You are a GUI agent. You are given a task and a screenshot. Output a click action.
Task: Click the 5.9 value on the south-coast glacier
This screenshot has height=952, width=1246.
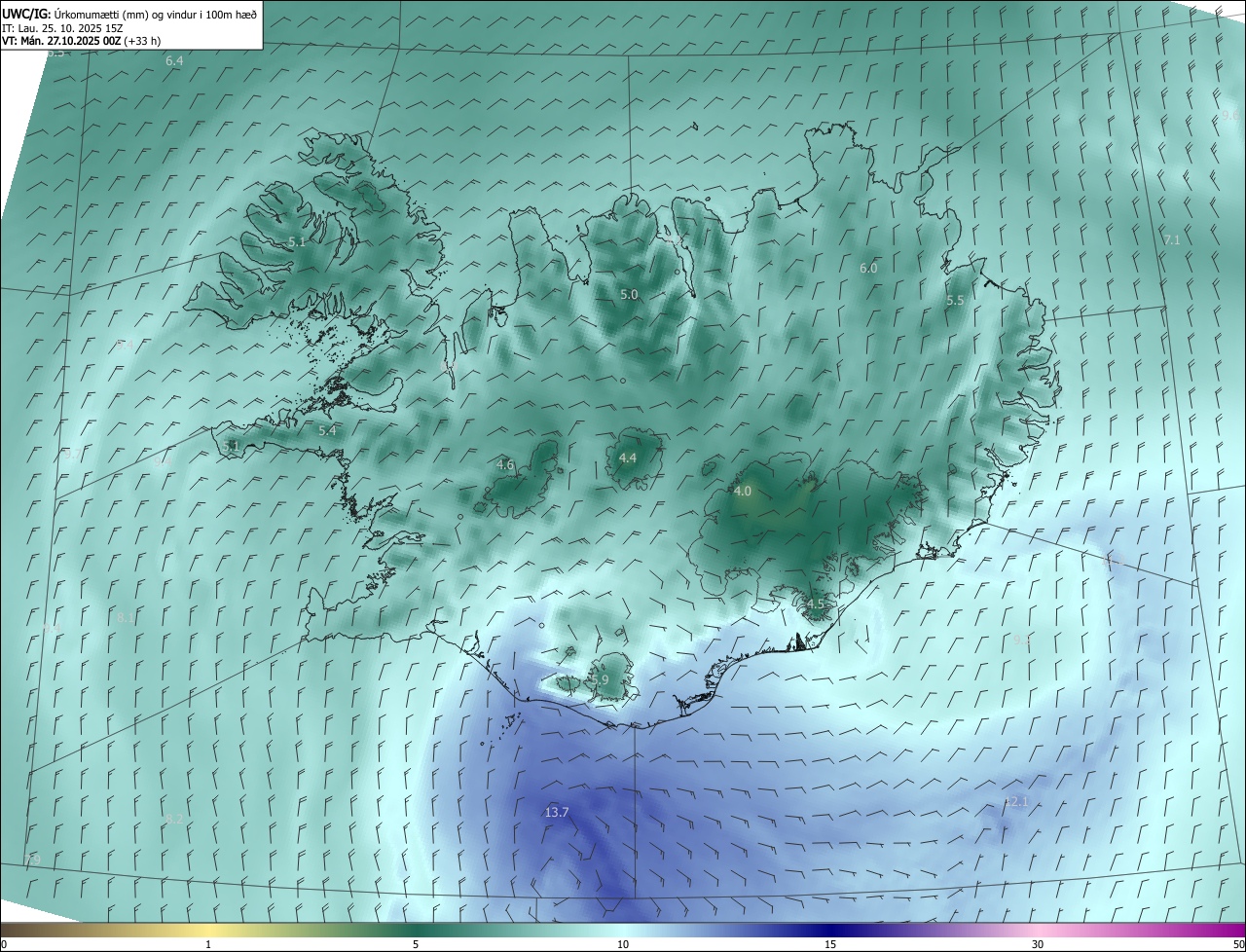click(600, 679)
